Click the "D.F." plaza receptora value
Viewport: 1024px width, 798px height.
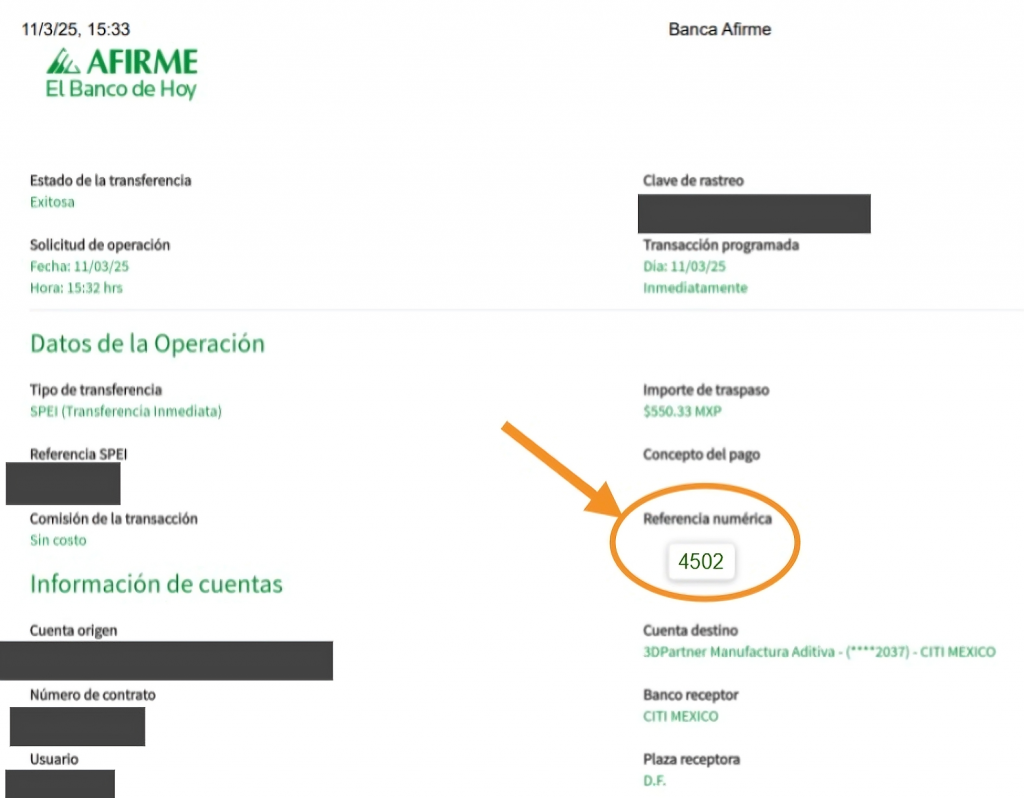coord(655,780)
